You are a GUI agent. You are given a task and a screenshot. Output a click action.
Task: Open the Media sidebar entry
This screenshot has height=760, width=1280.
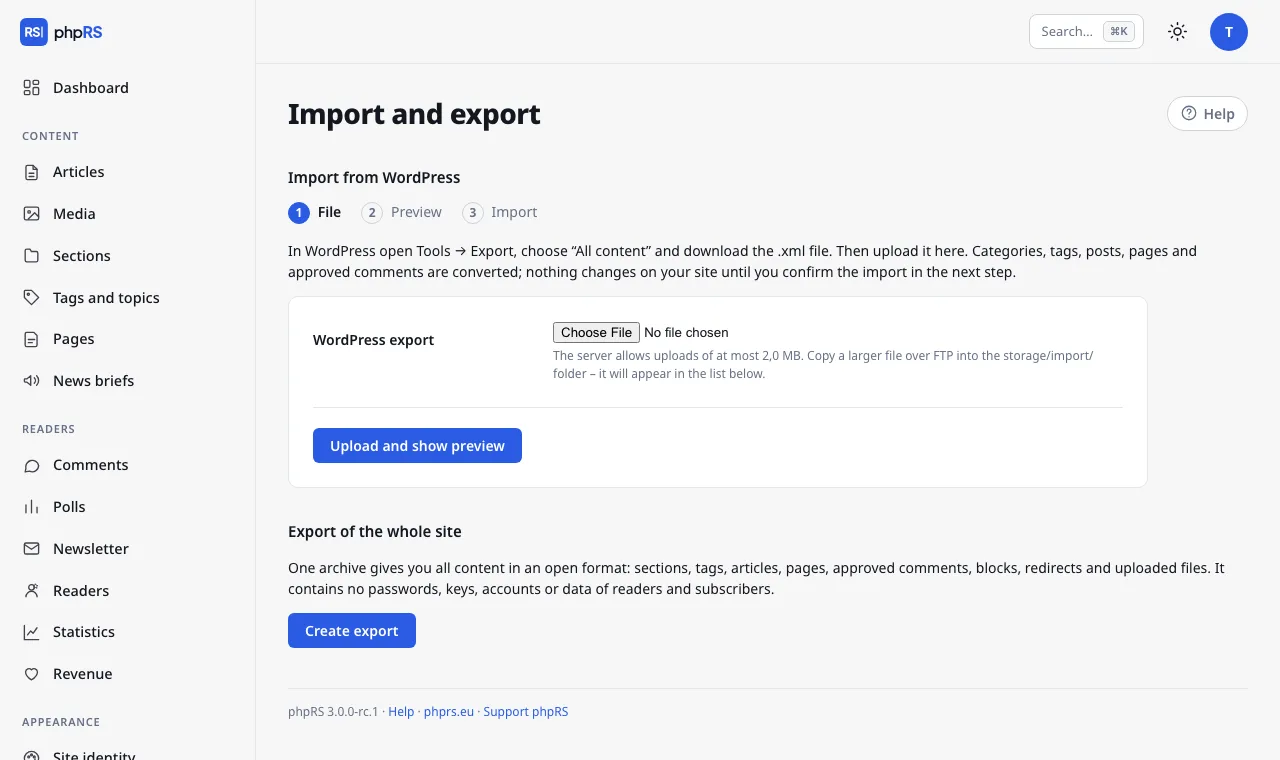pos(128,214)
